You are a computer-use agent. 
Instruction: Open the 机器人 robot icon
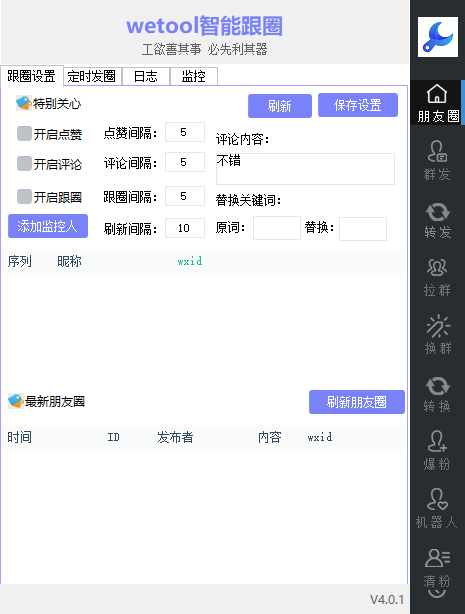(437, 499)
